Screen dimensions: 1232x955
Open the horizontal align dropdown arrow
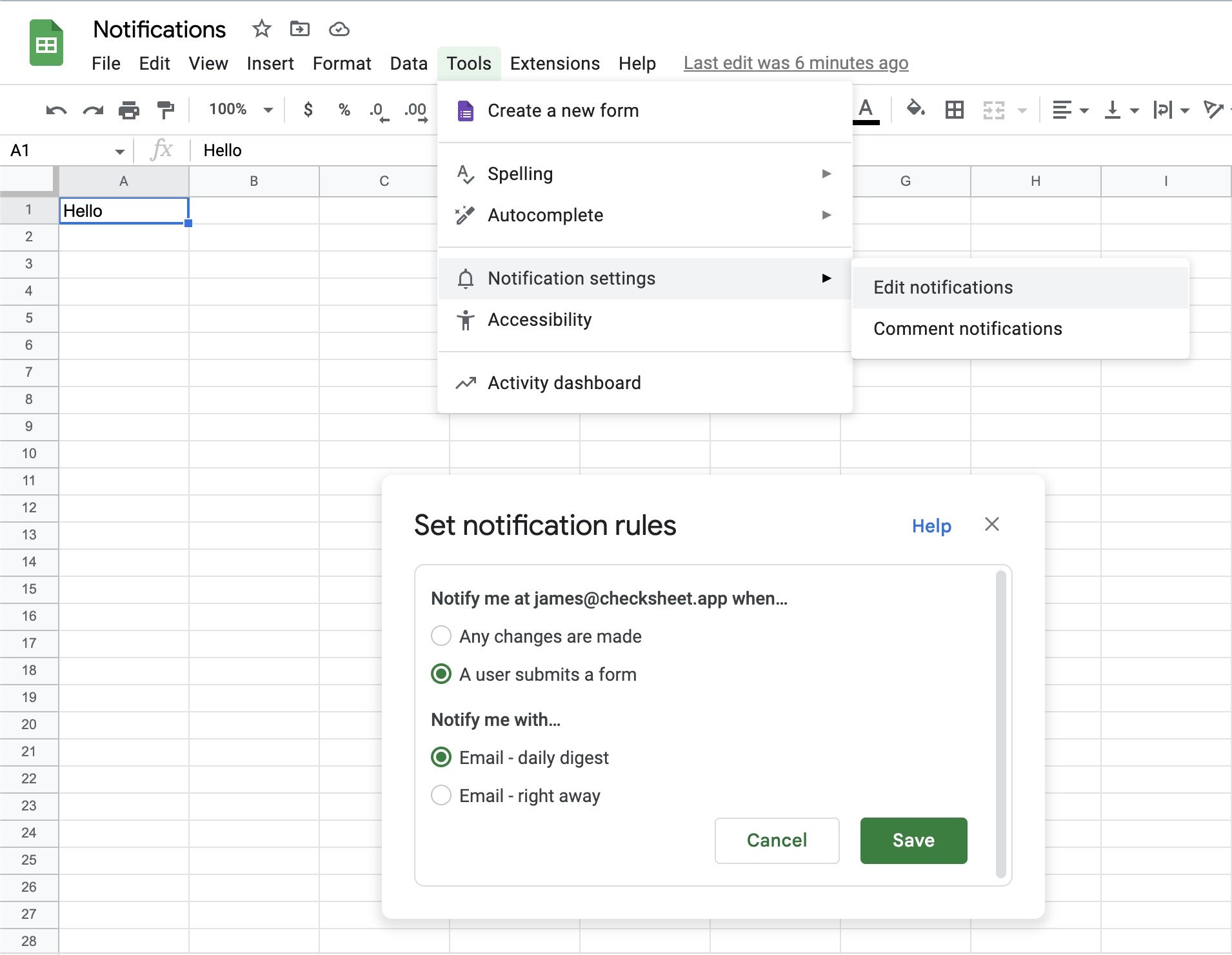1084,111
